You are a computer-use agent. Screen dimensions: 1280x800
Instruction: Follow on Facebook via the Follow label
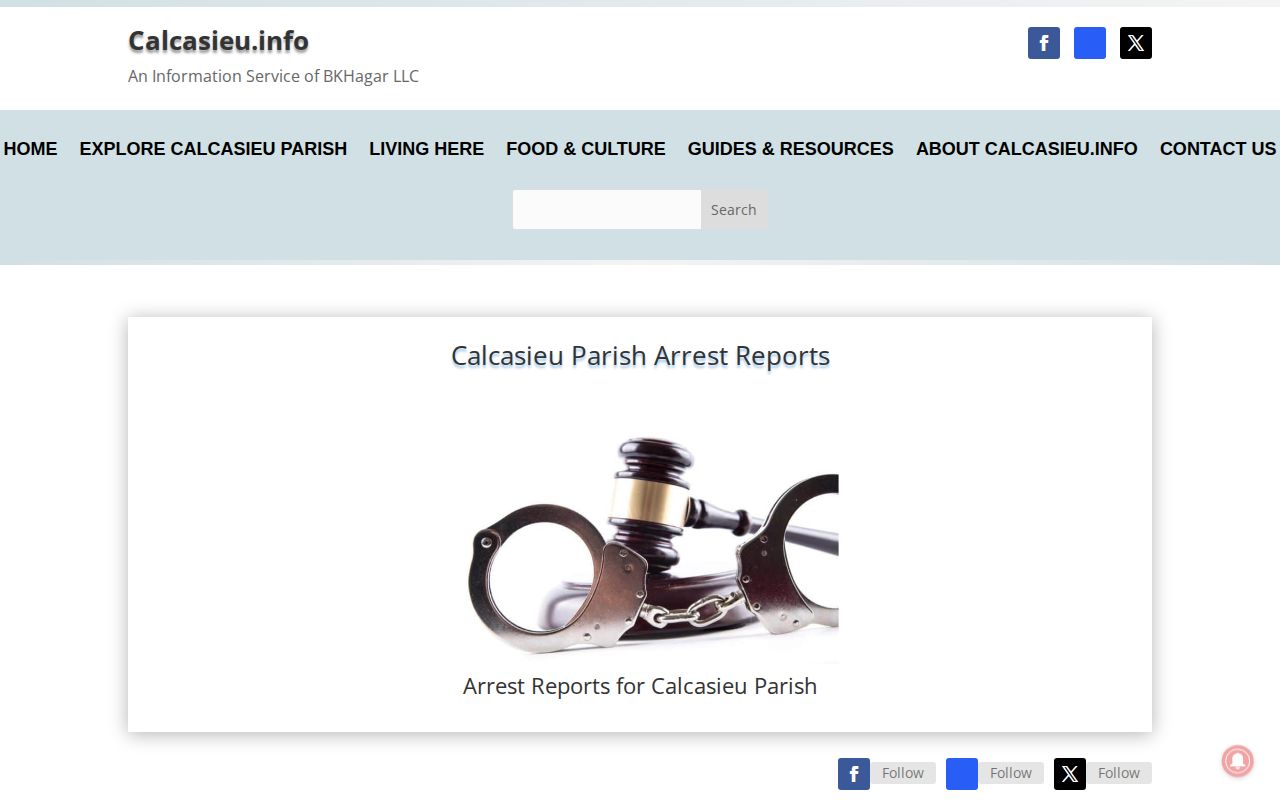point(903,773)
